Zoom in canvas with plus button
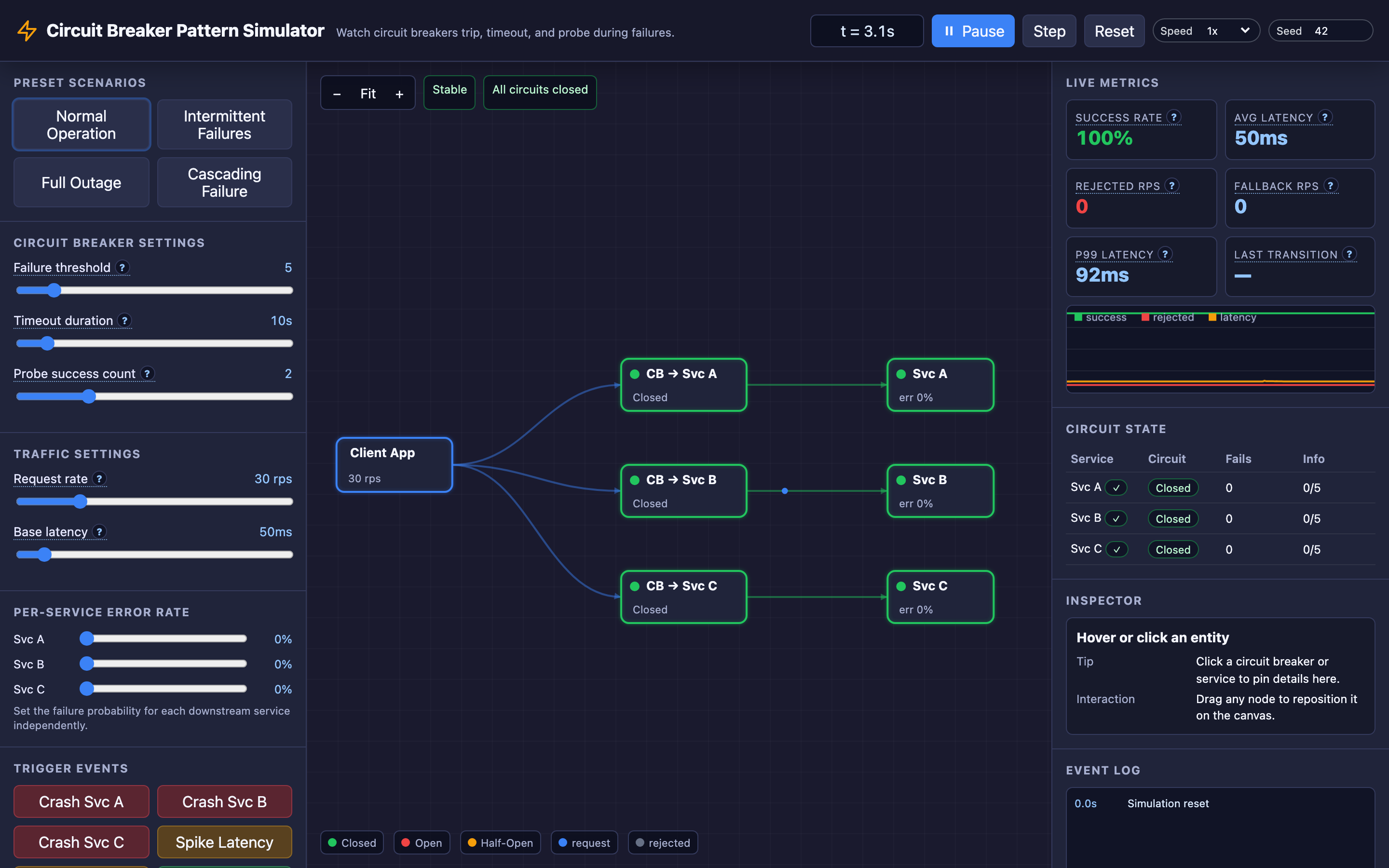 click(x=399, y=94)
